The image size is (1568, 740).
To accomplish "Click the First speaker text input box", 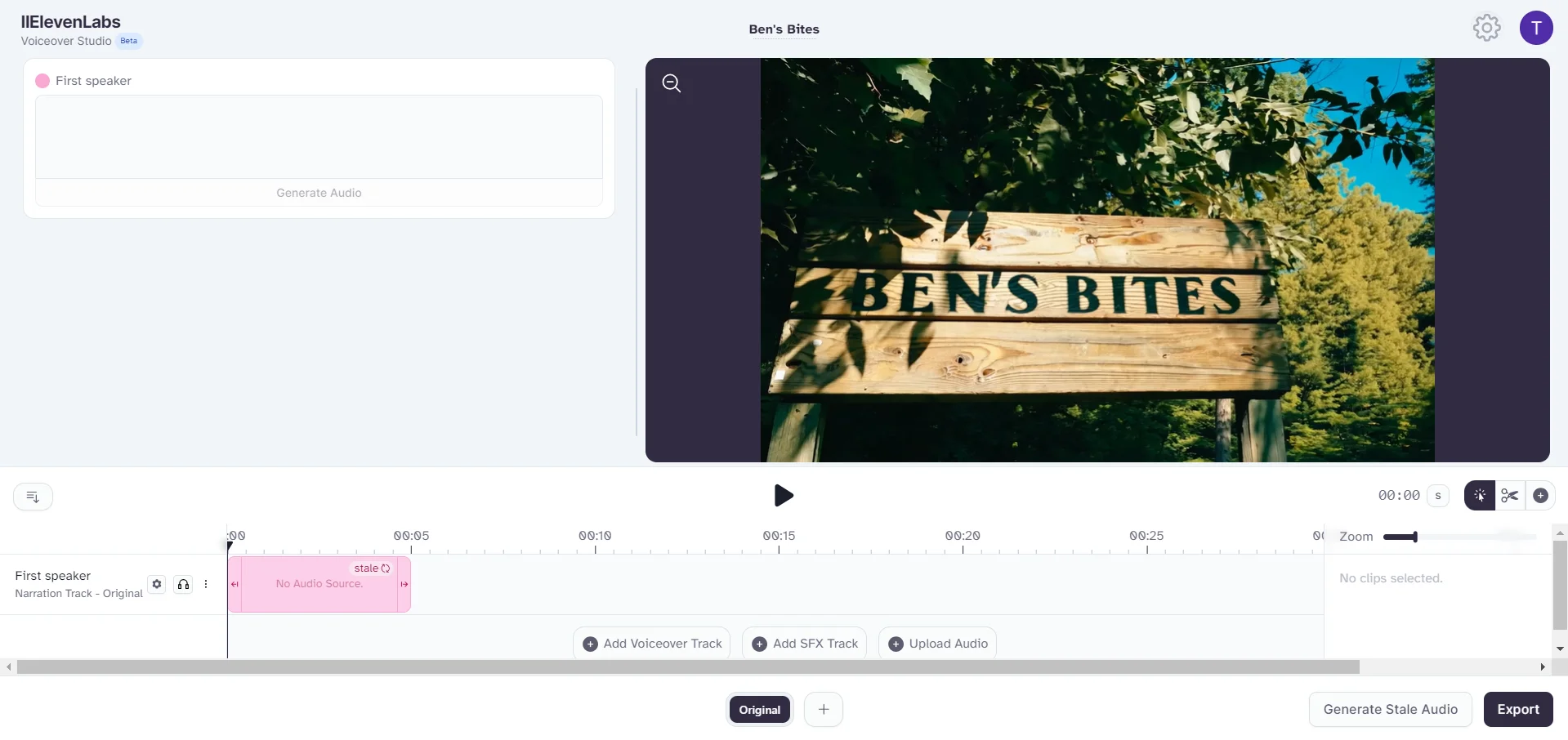I will click(x=319, y=137).
